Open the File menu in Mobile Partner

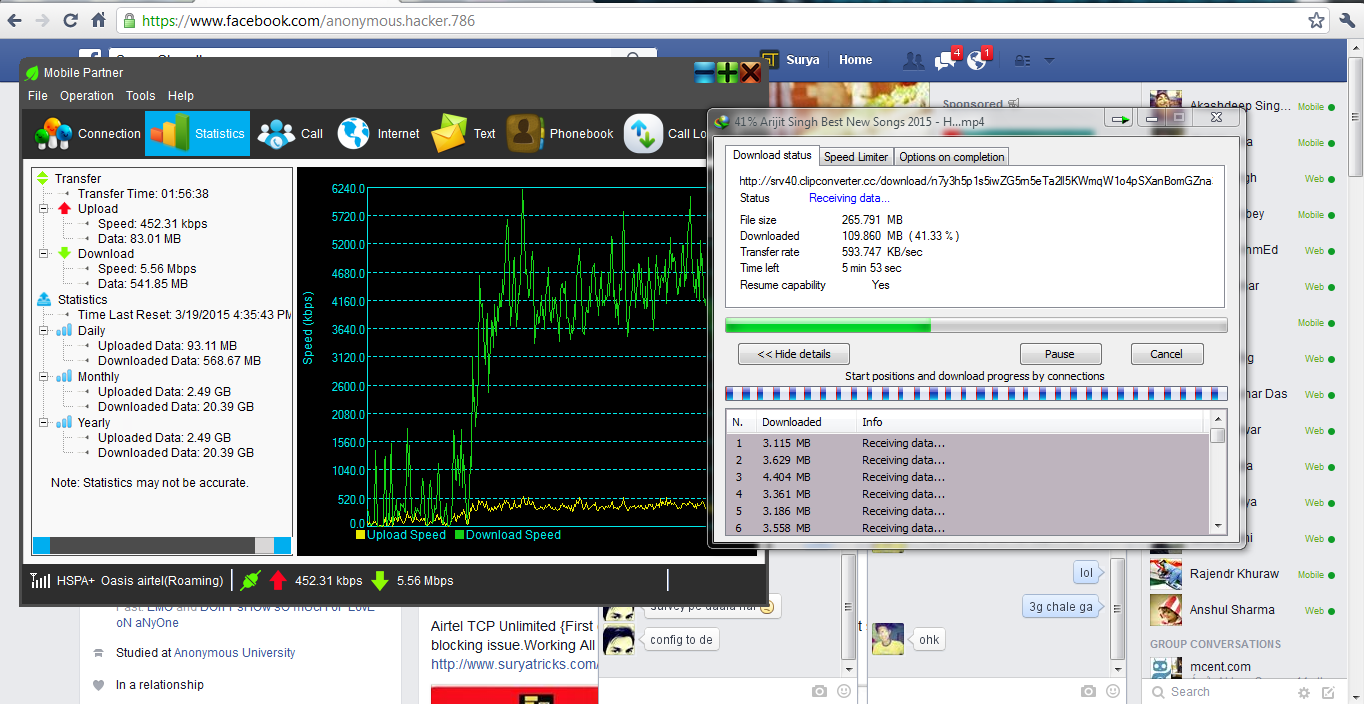38,96
